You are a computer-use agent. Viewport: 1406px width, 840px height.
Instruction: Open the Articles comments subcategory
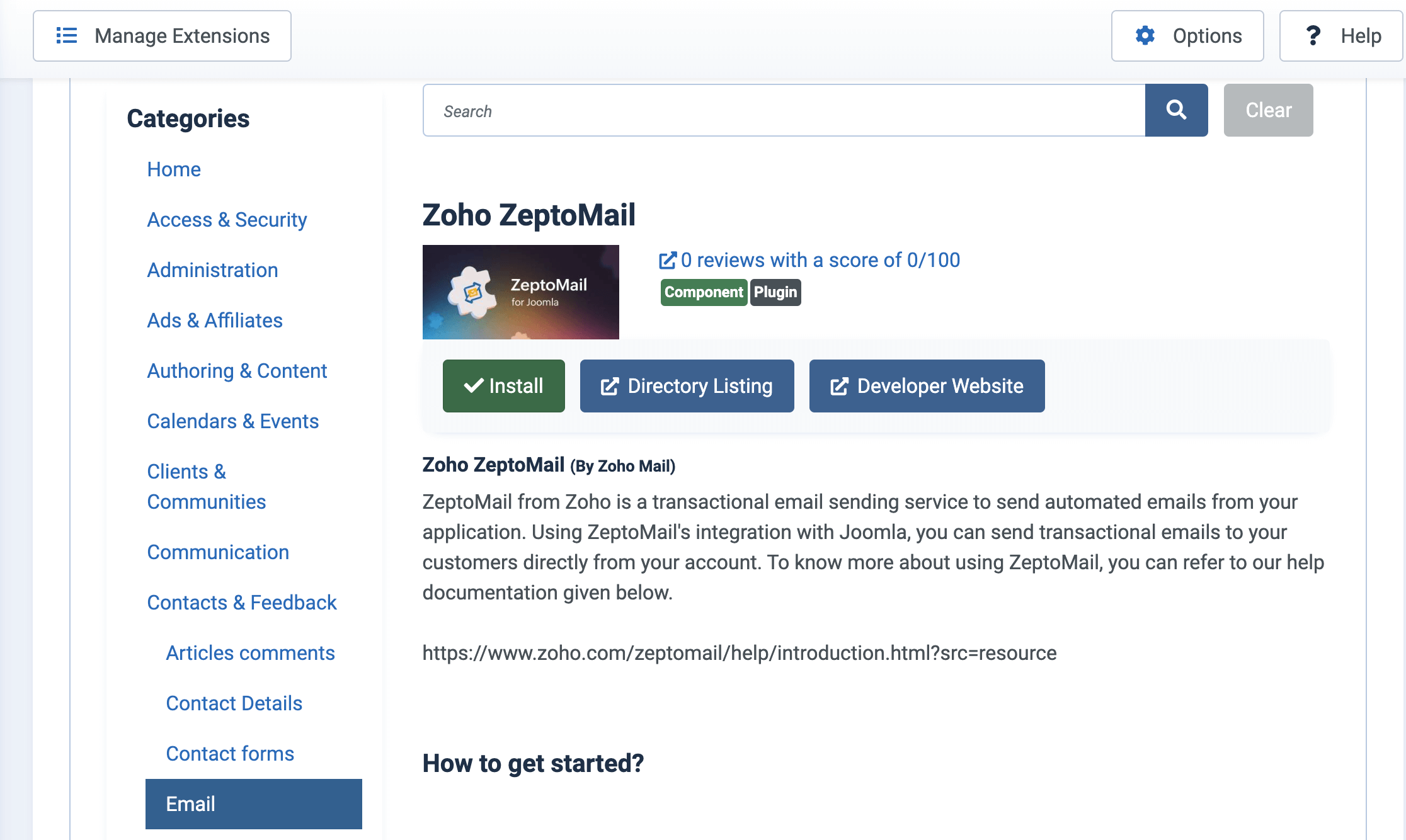(x=250, y=653)
